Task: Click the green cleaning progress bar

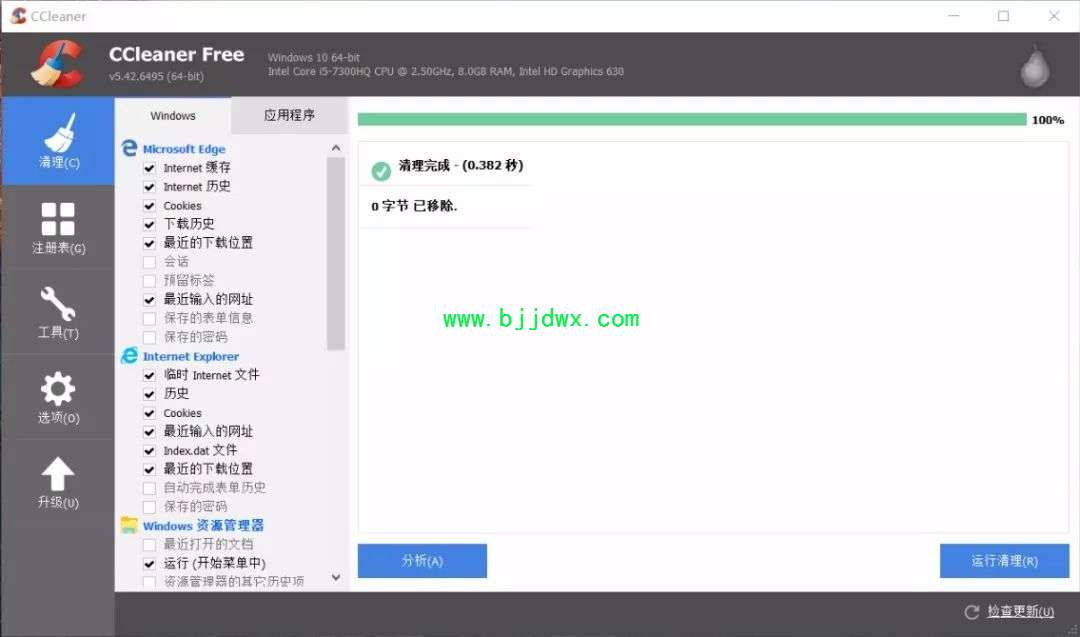Action: (x=692, y=120)
